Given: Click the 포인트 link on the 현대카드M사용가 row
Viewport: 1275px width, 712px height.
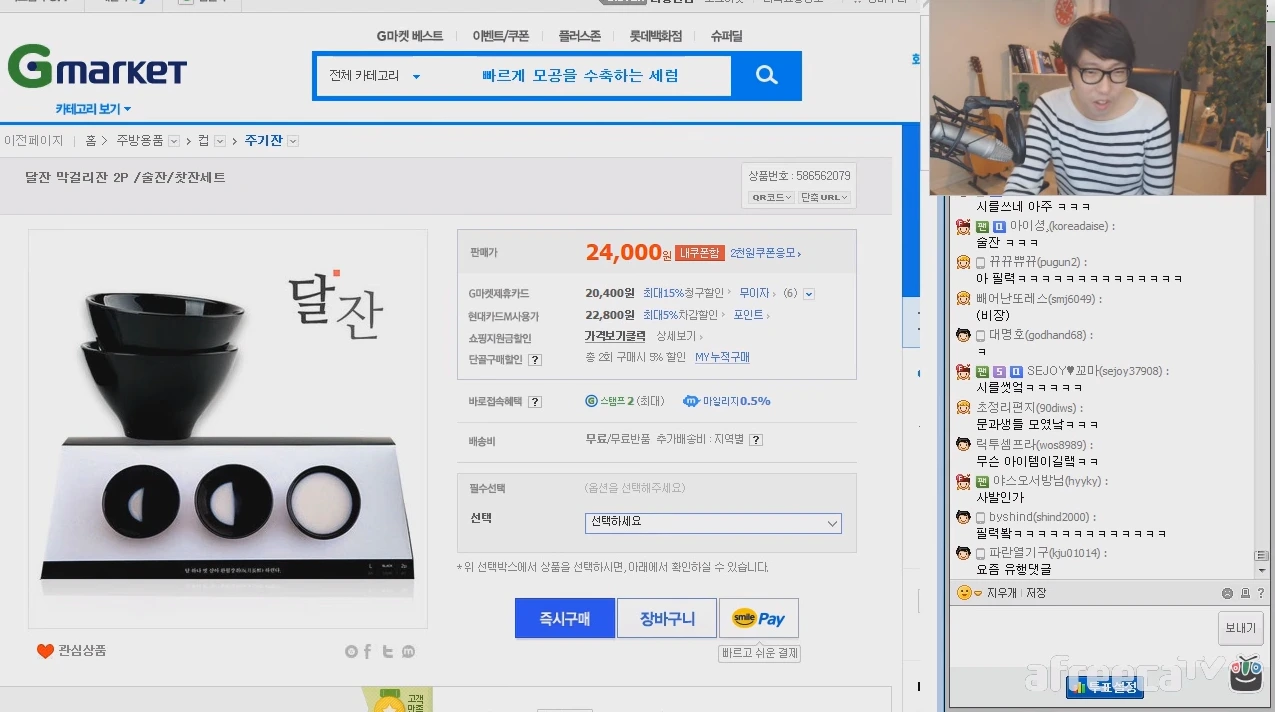Looking at the screenshot, I should 752,315.
